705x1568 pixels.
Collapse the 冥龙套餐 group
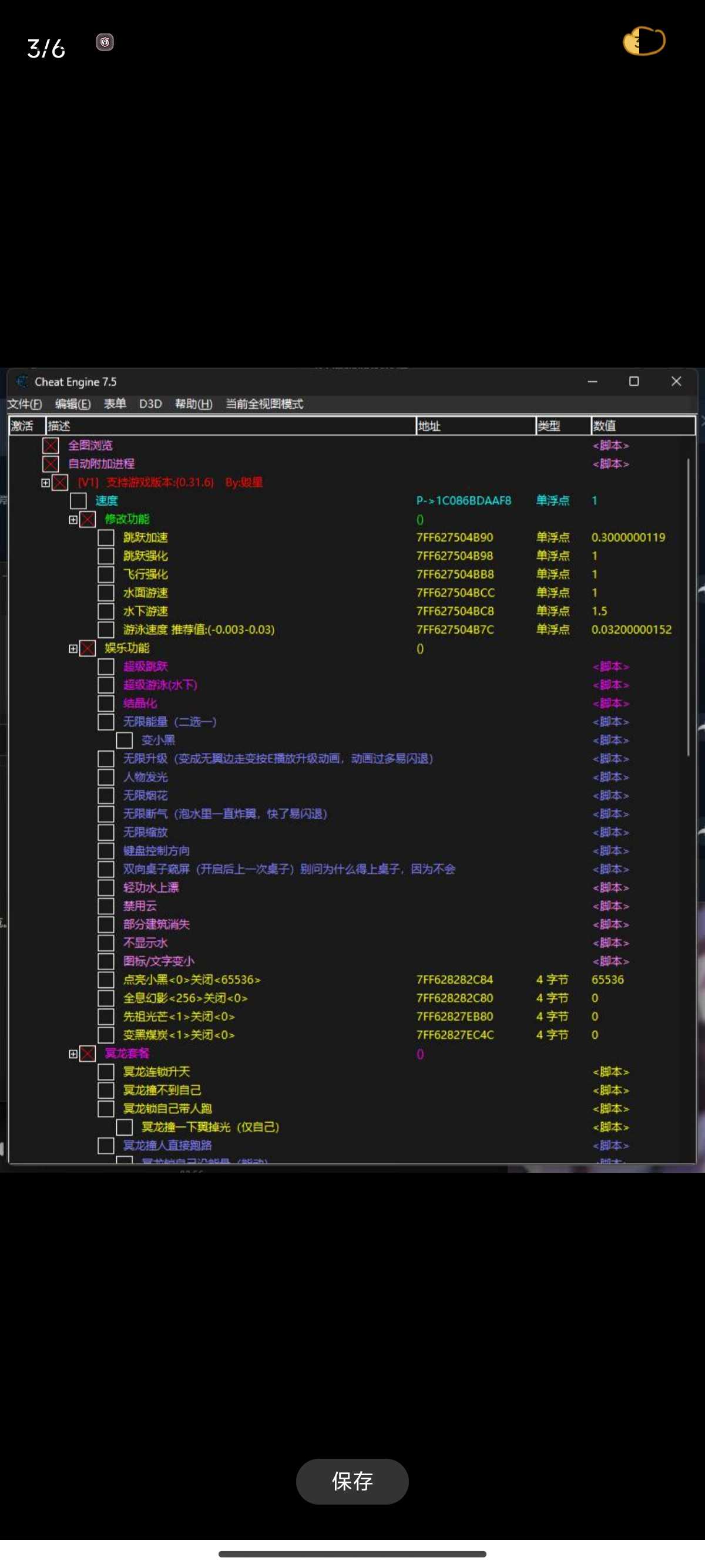pos(73,1054)
